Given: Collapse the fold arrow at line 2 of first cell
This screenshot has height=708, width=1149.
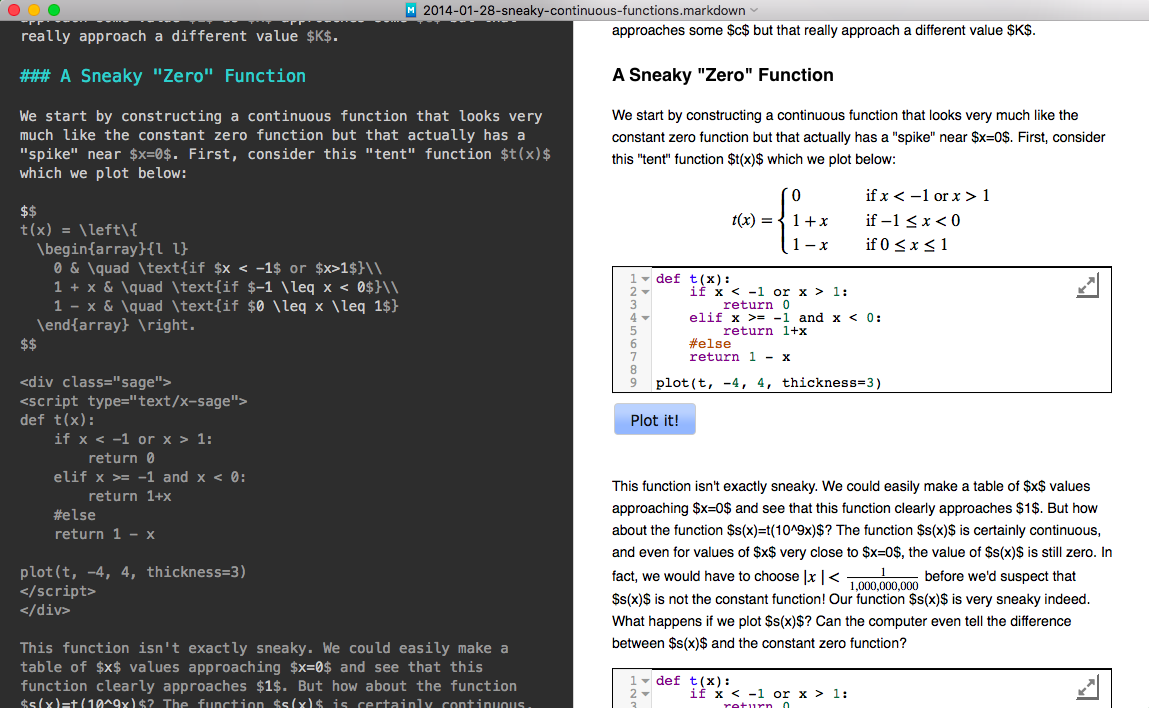Looking at the screenshot, I should 646,292.
